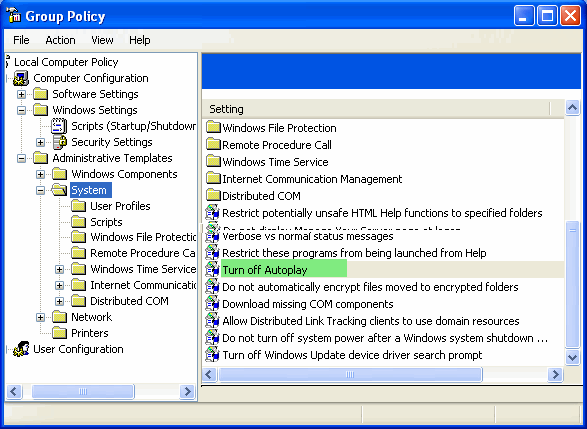Click the User Configuration icon
This screenshot has width=587, height=429.
pos(21,349)
